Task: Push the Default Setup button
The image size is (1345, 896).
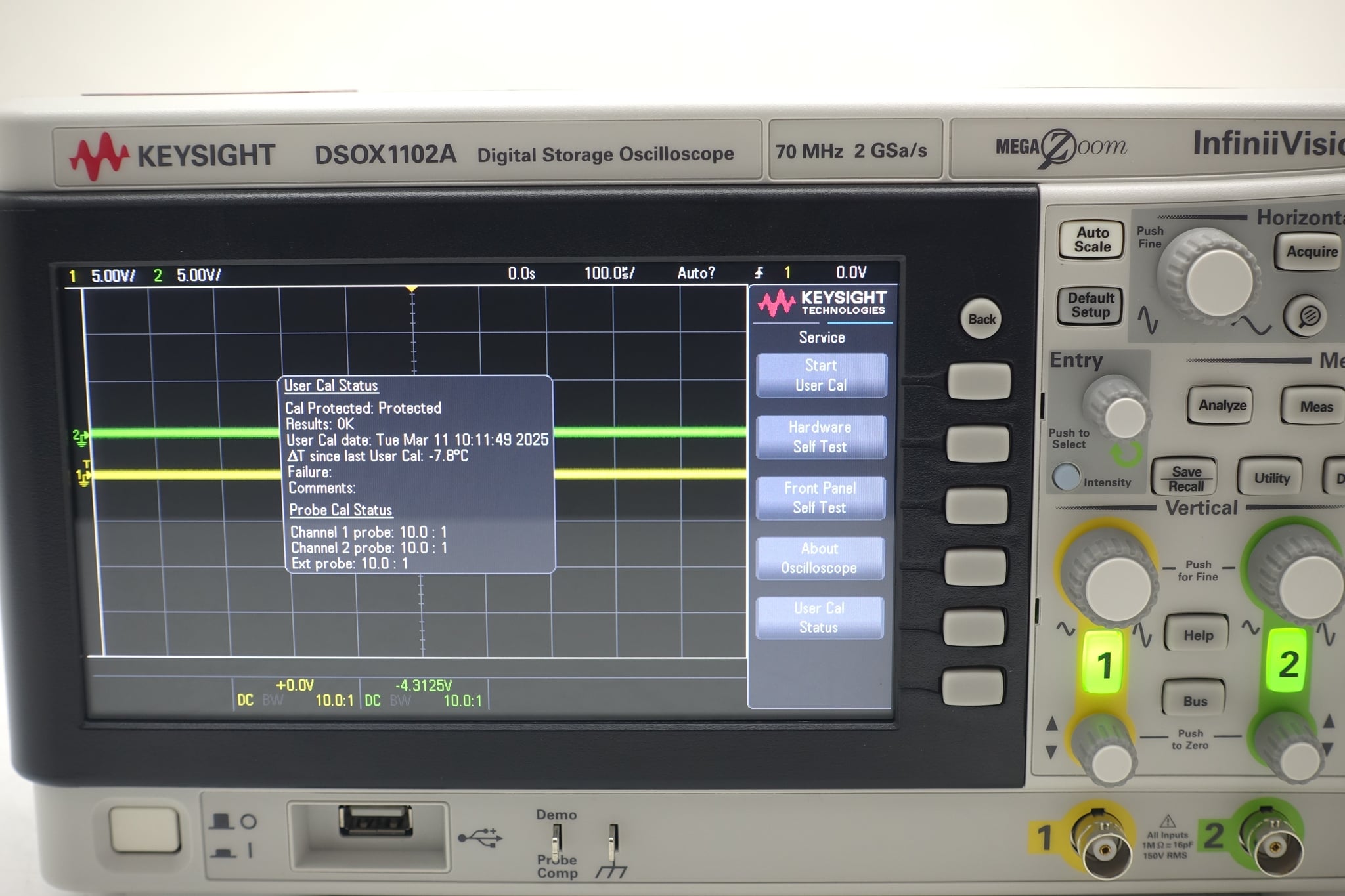Action: click(1090, 305)
